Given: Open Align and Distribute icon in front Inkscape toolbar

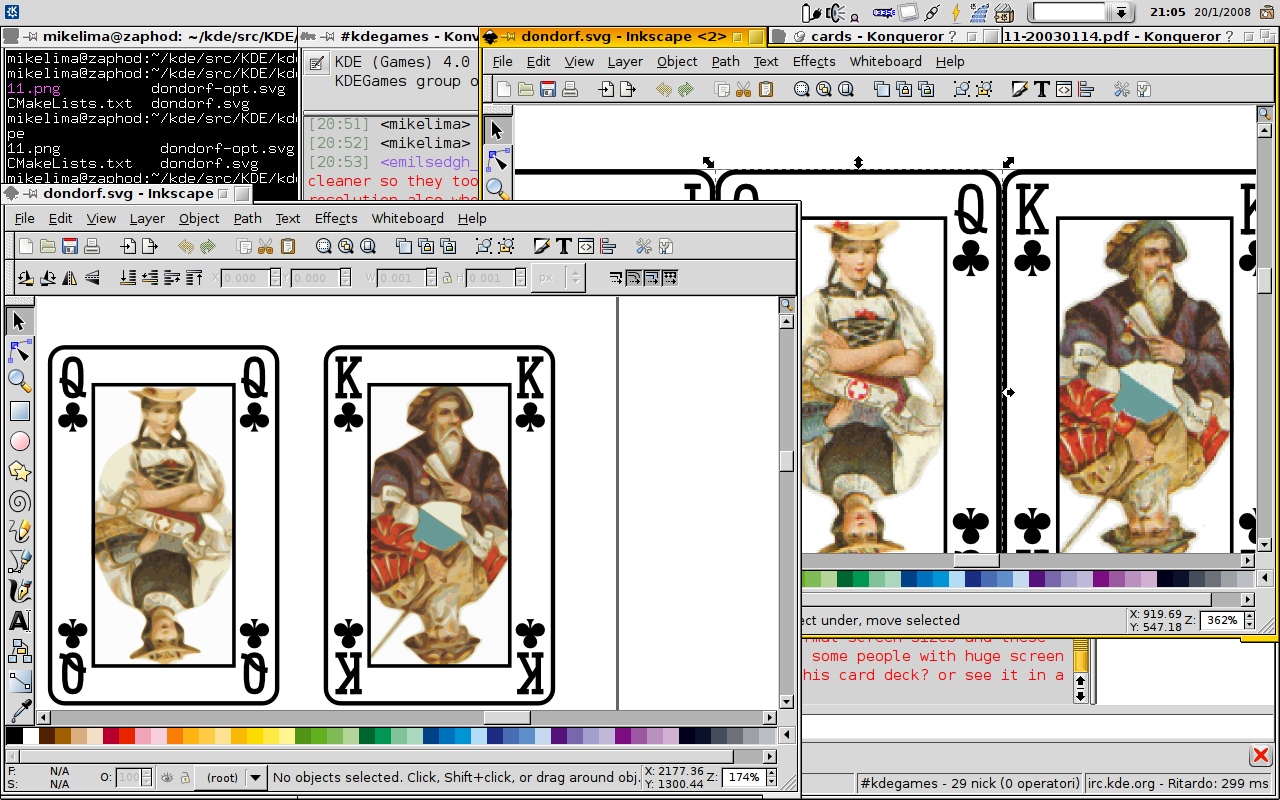Looking at the screenshot, I should pyautogui.click(x=608, y=246).
